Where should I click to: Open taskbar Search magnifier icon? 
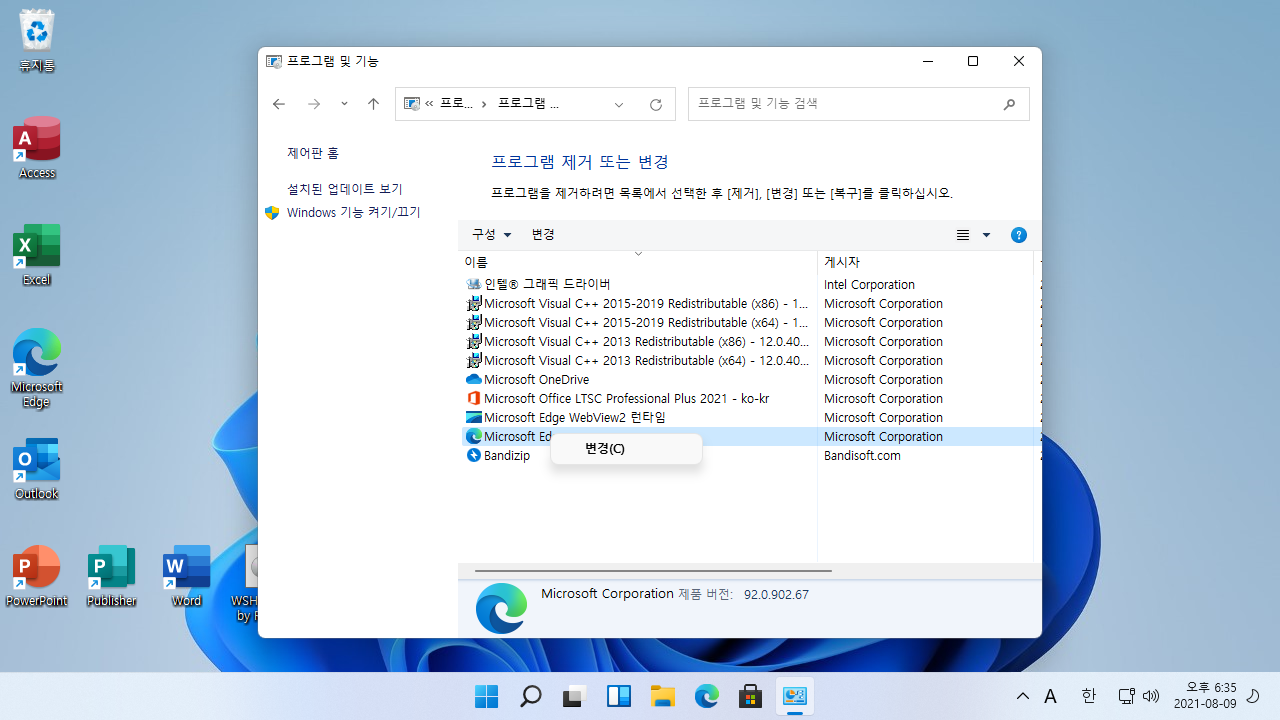[x=531, y=696]
